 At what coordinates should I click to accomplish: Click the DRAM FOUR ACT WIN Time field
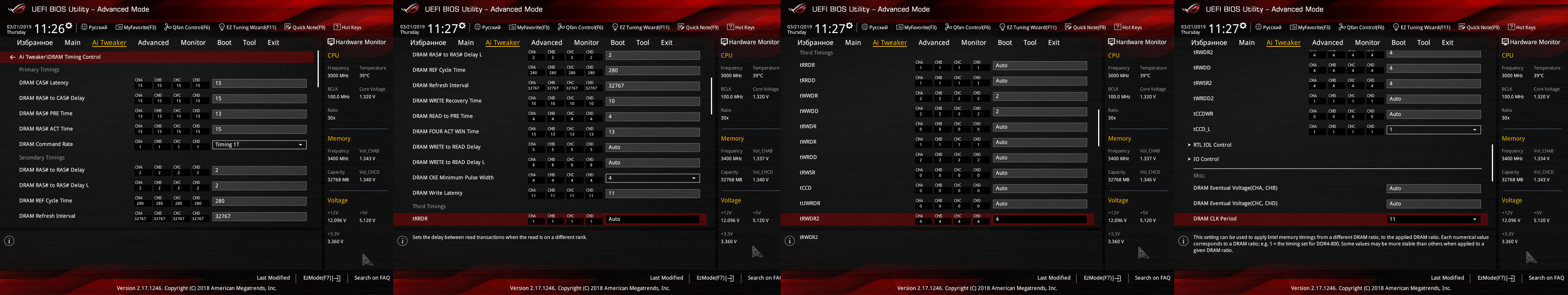click(x=653, y=132)
